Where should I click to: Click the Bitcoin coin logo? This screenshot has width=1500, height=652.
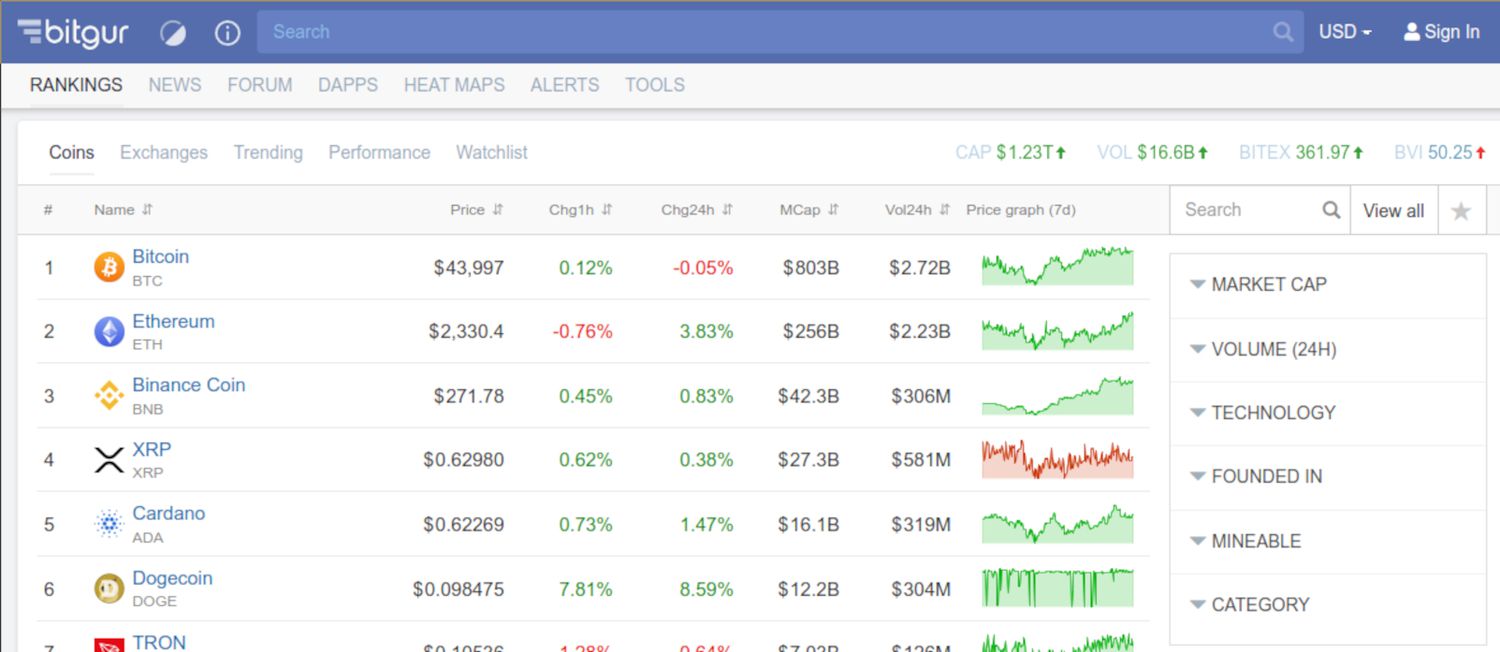[109, 268]
